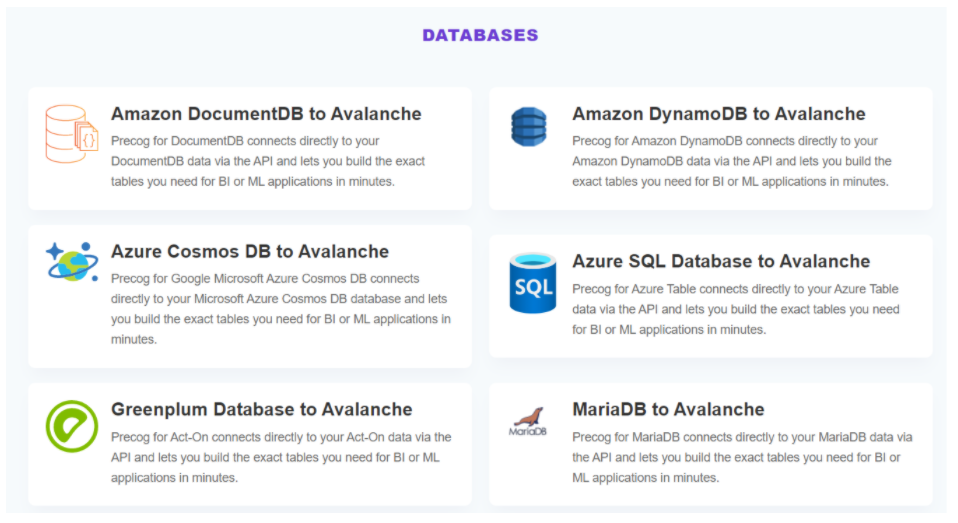Click description starting "Precog for Amazon DynamoDB connects"

(731, 161)
